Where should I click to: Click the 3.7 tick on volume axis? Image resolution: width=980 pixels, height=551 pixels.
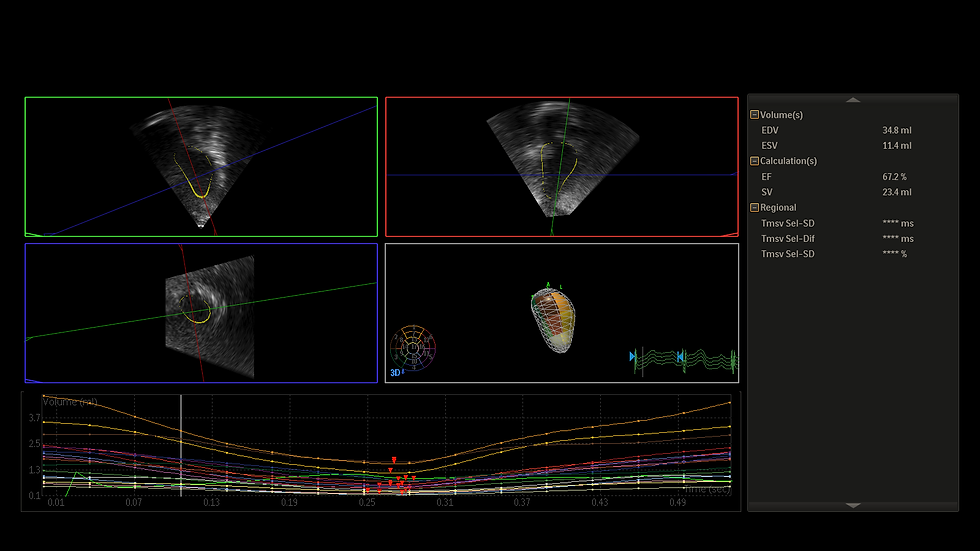coord(34,418)
